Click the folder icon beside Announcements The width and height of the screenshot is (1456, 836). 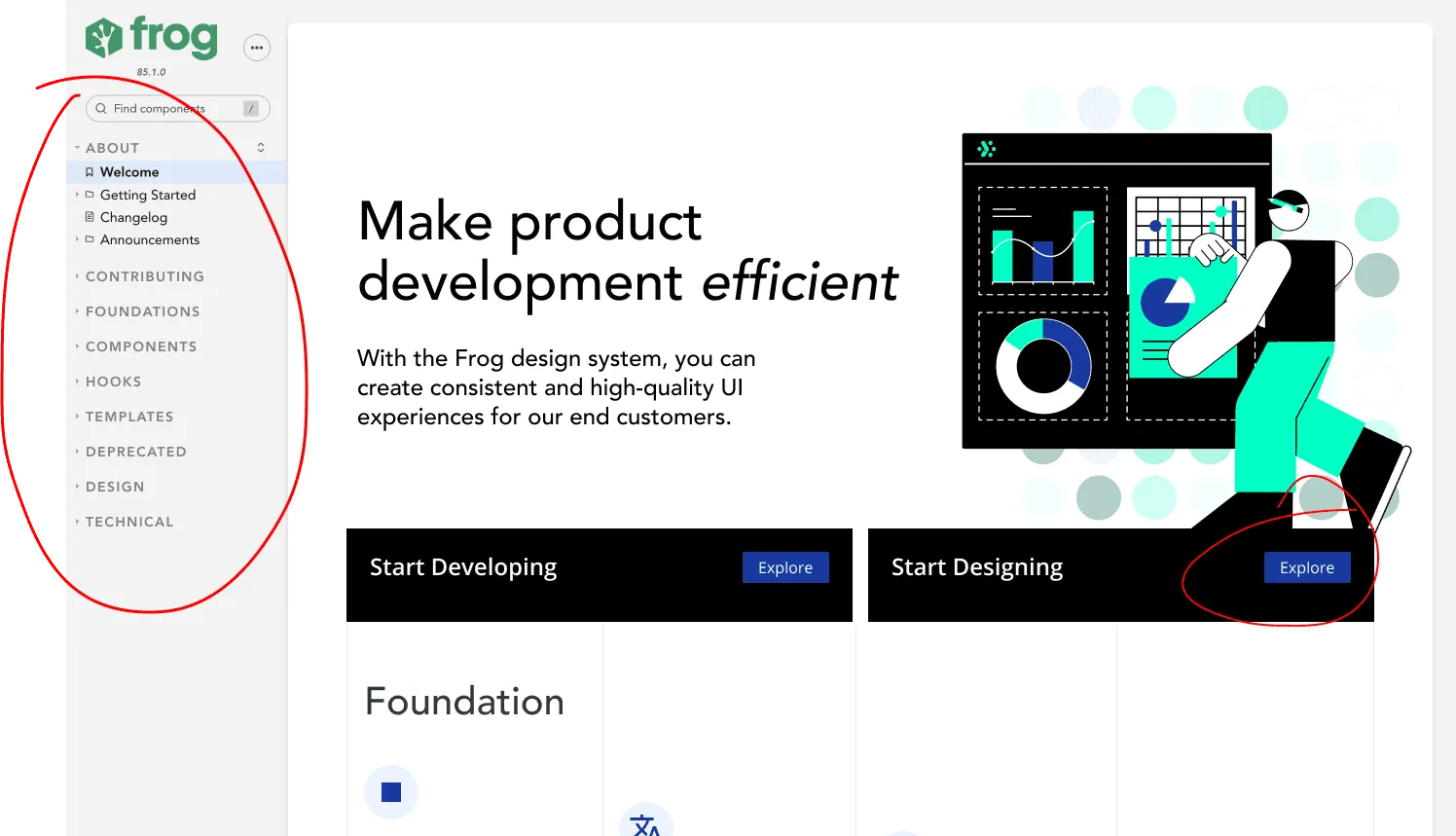coord(90,239)
